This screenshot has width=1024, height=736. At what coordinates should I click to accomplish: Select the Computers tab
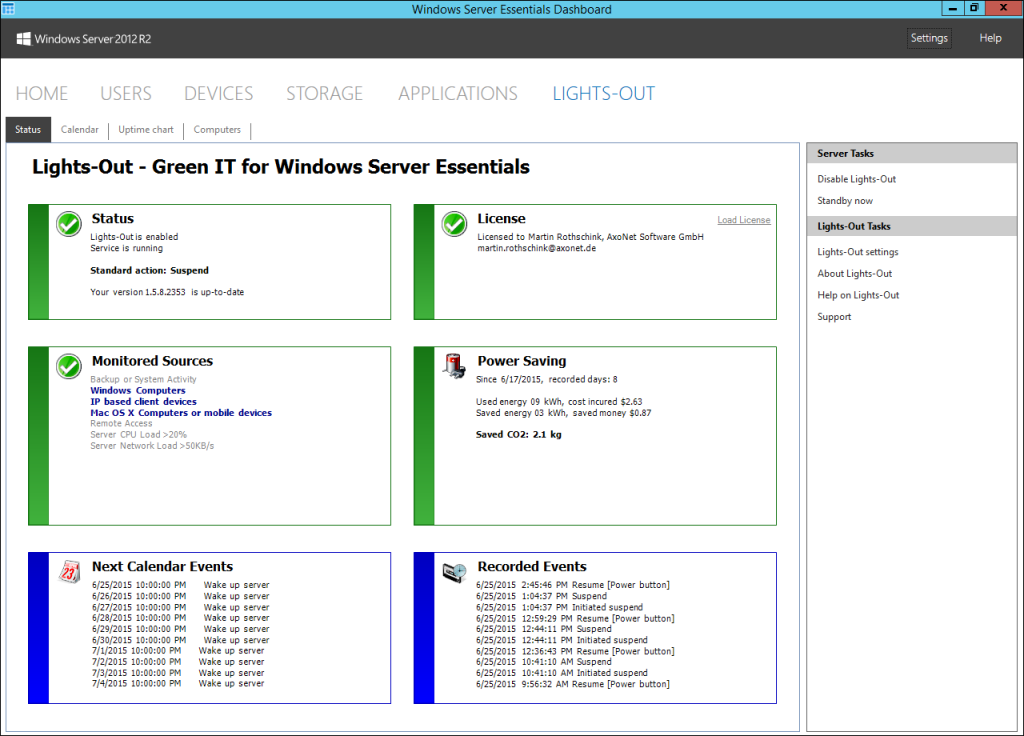[x=216, y=129]
